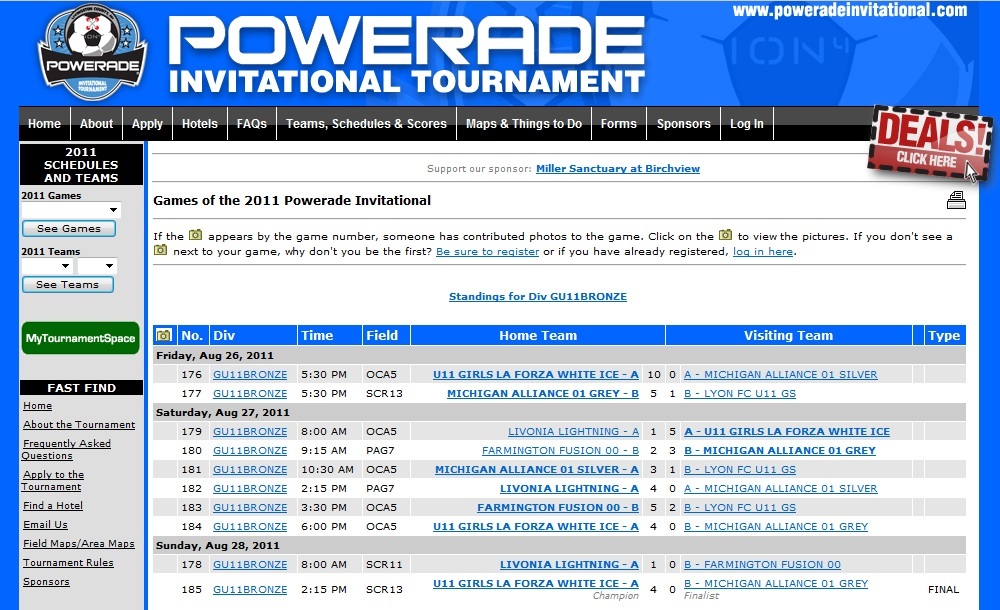Open Field Maps/Area Maps link

[79, 544]
